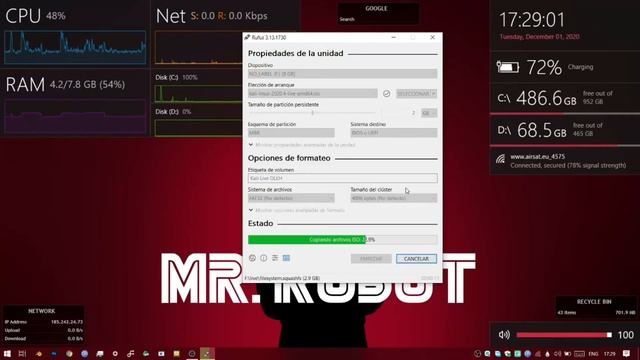Open the Dispositivo device dropdown

tap(342, 74)
